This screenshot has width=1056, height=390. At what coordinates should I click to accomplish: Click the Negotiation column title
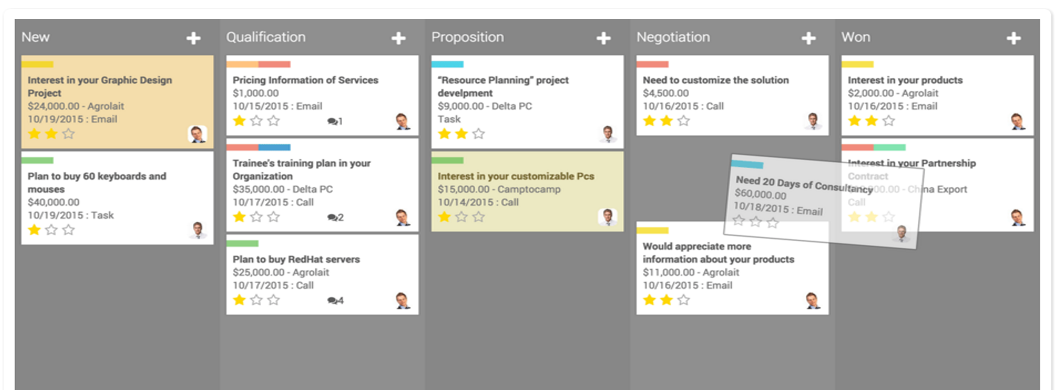coord(673,37)
